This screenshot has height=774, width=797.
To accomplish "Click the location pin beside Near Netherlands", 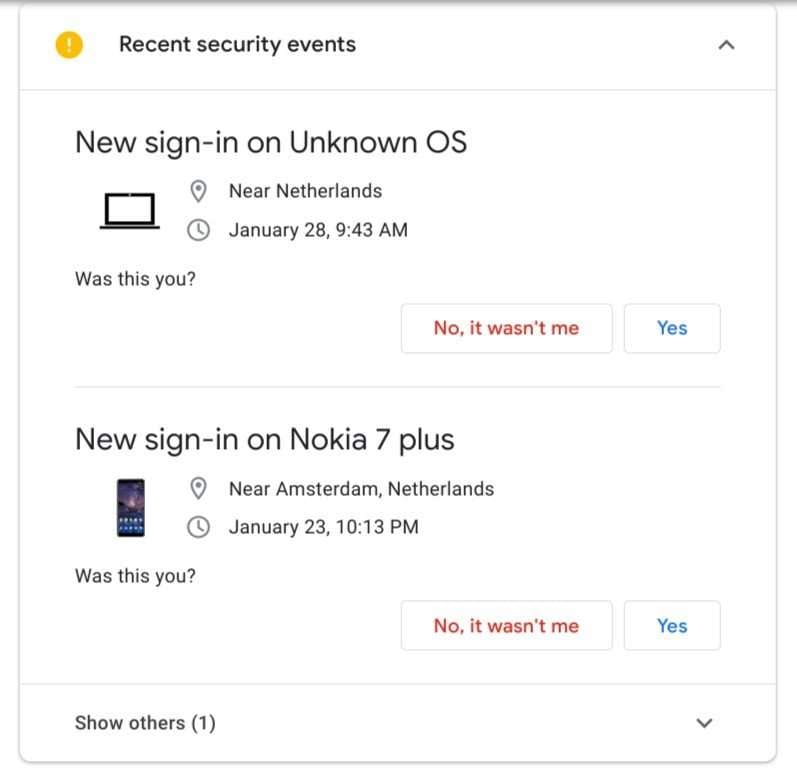I will (199, 191).
